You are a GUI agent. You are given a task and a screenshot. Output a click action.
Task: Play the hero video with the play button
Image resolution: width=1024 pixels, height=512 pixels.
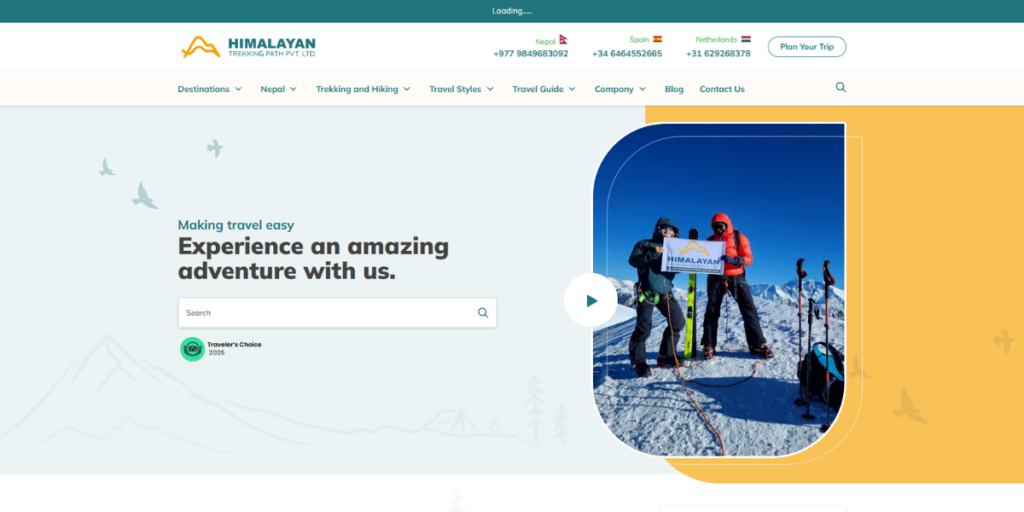click(590, 300)
